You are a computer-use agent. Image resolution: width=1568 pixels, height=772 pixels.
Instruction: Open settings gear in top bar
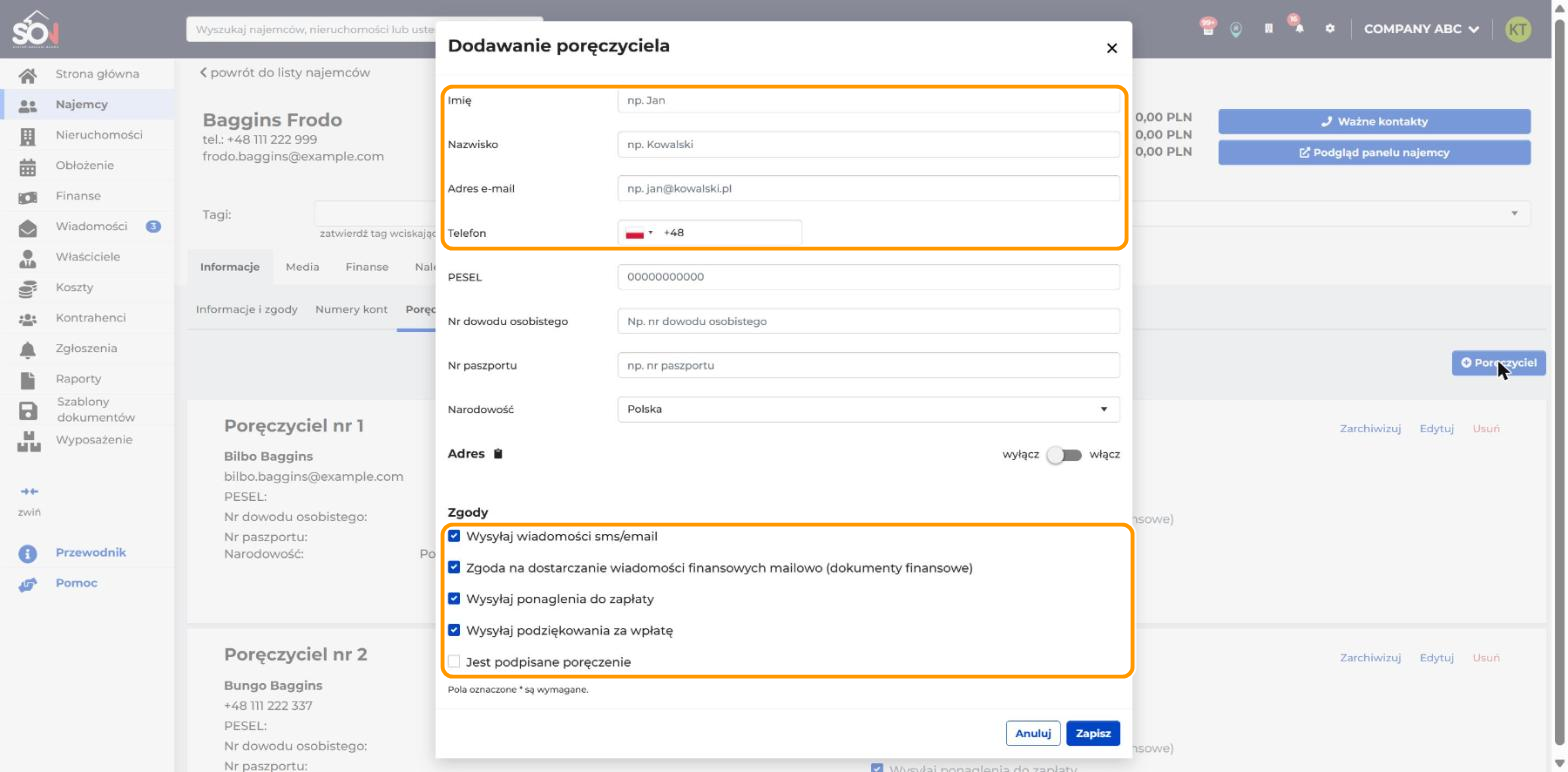[x=1330, y=29]
